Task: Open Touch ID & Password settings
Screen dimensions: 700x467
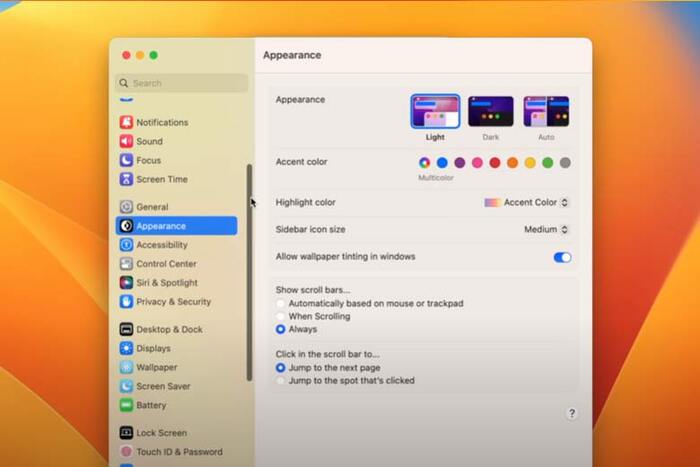Action: click(176, 452)
